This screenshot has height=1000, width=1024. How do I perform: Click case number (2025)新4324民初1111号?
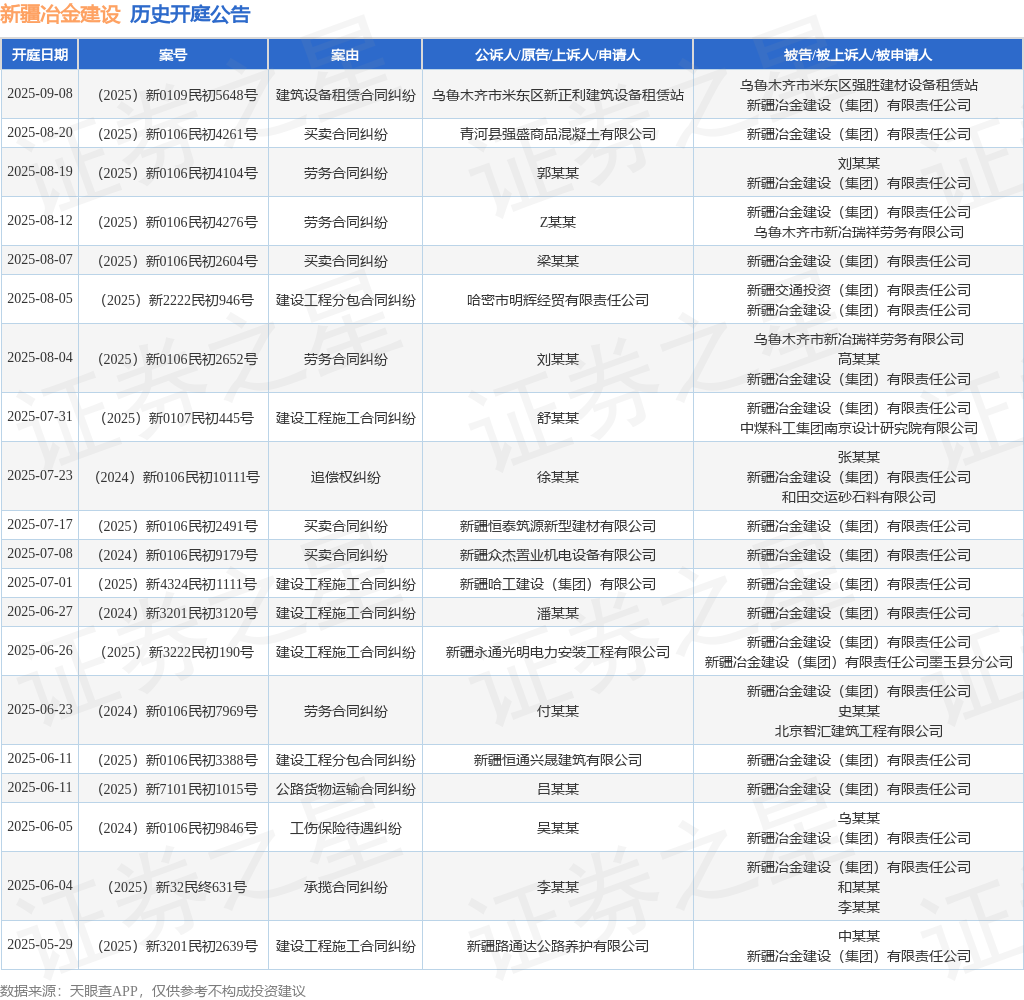[x=177, y=584]
